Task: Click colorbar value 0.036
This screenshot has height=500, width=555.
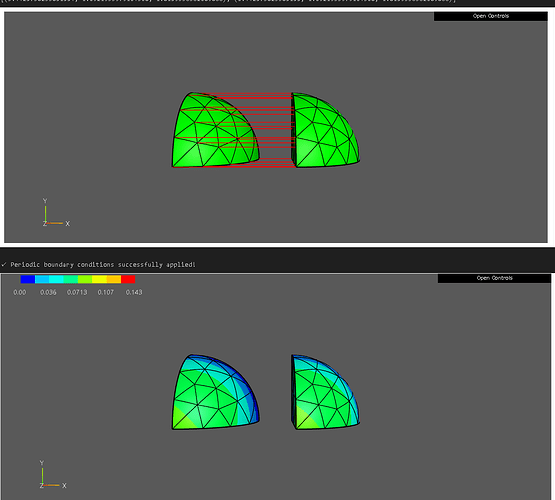Action: (x=48, y=292)
